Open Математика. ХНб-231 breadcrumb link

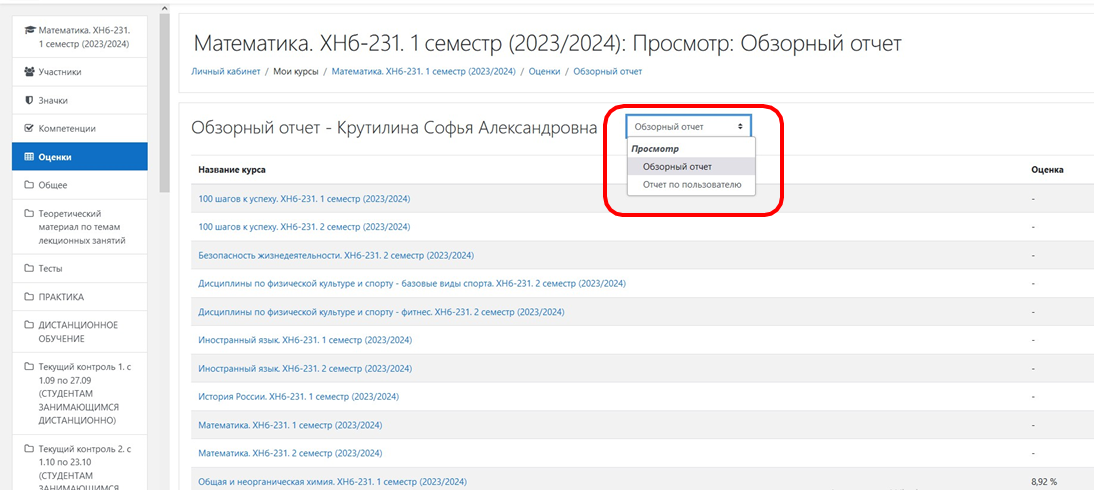[x=424, y=71]
